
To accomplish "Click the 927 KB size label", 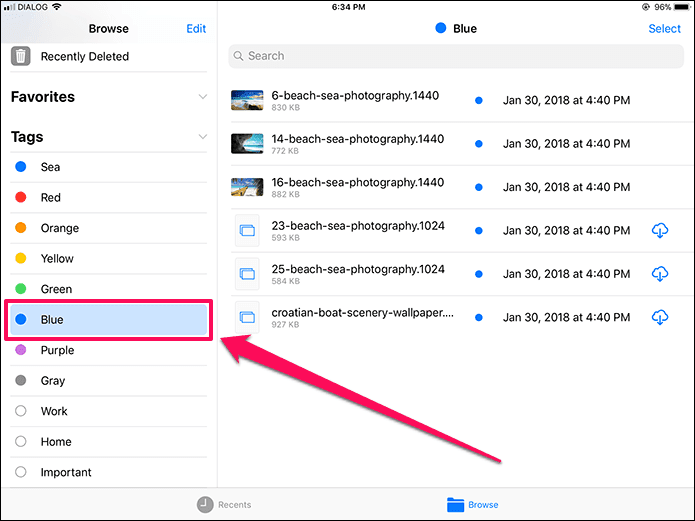I will tap(285, 325).
